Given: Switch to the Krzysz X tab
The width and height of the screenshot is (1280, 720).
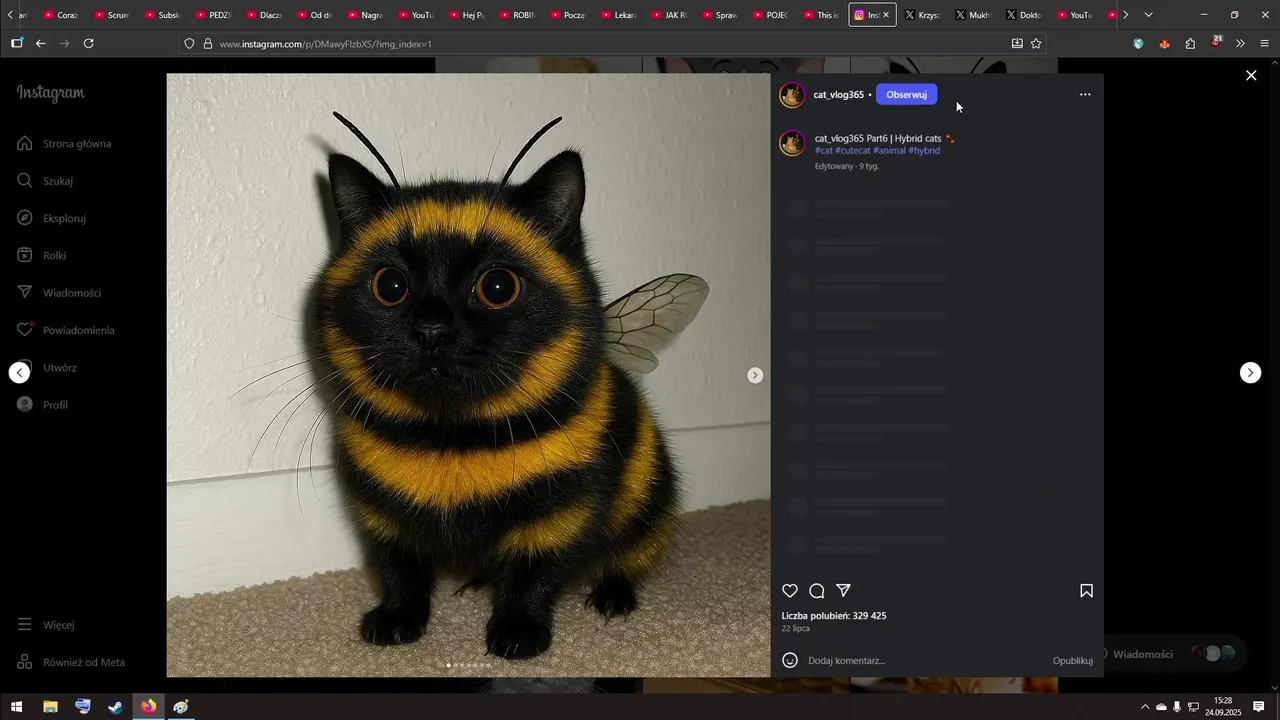Looking at the screenshot, I should (922, 15).
